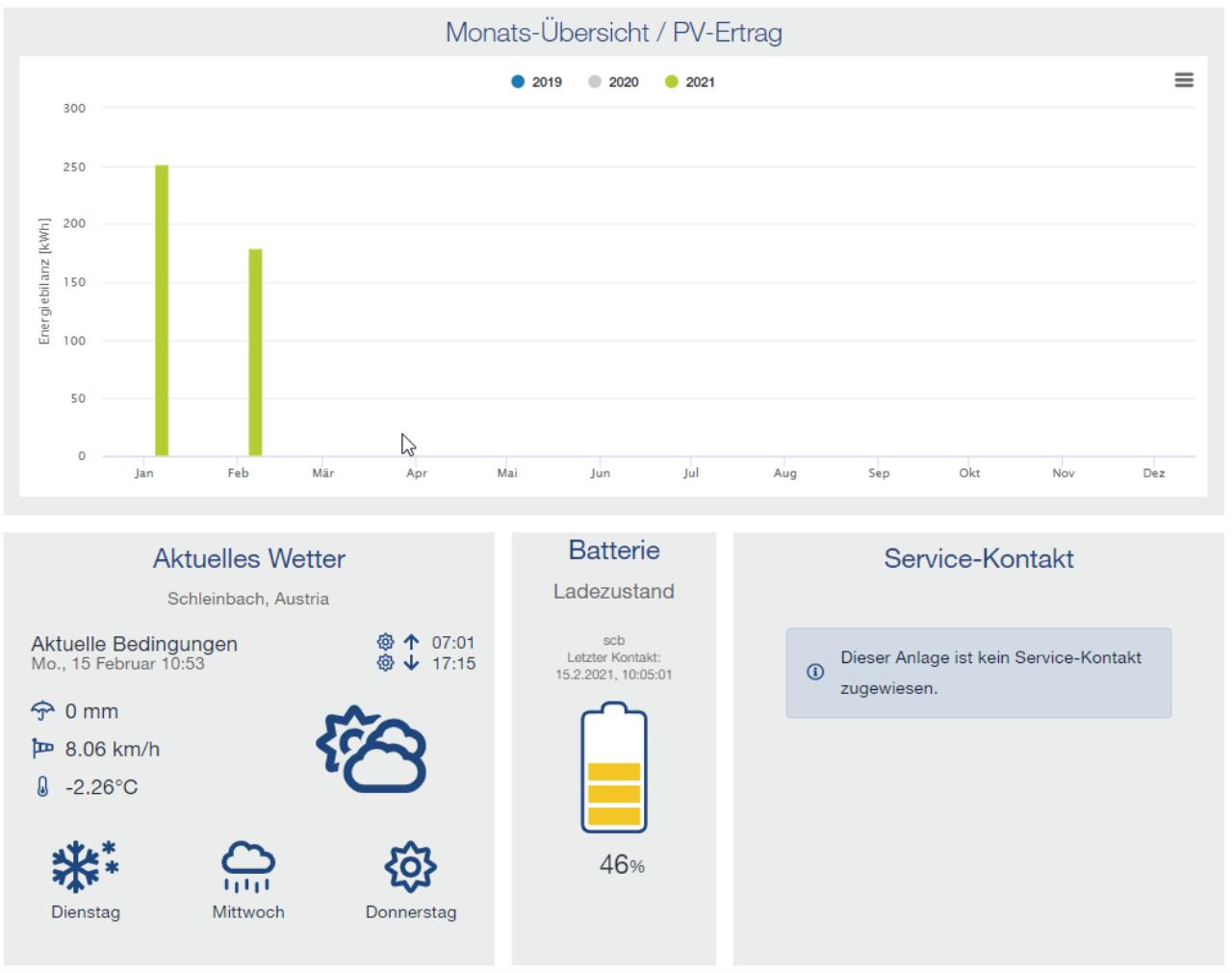
Task: Click the battery charge level icon
Action: tap(614, 768)
